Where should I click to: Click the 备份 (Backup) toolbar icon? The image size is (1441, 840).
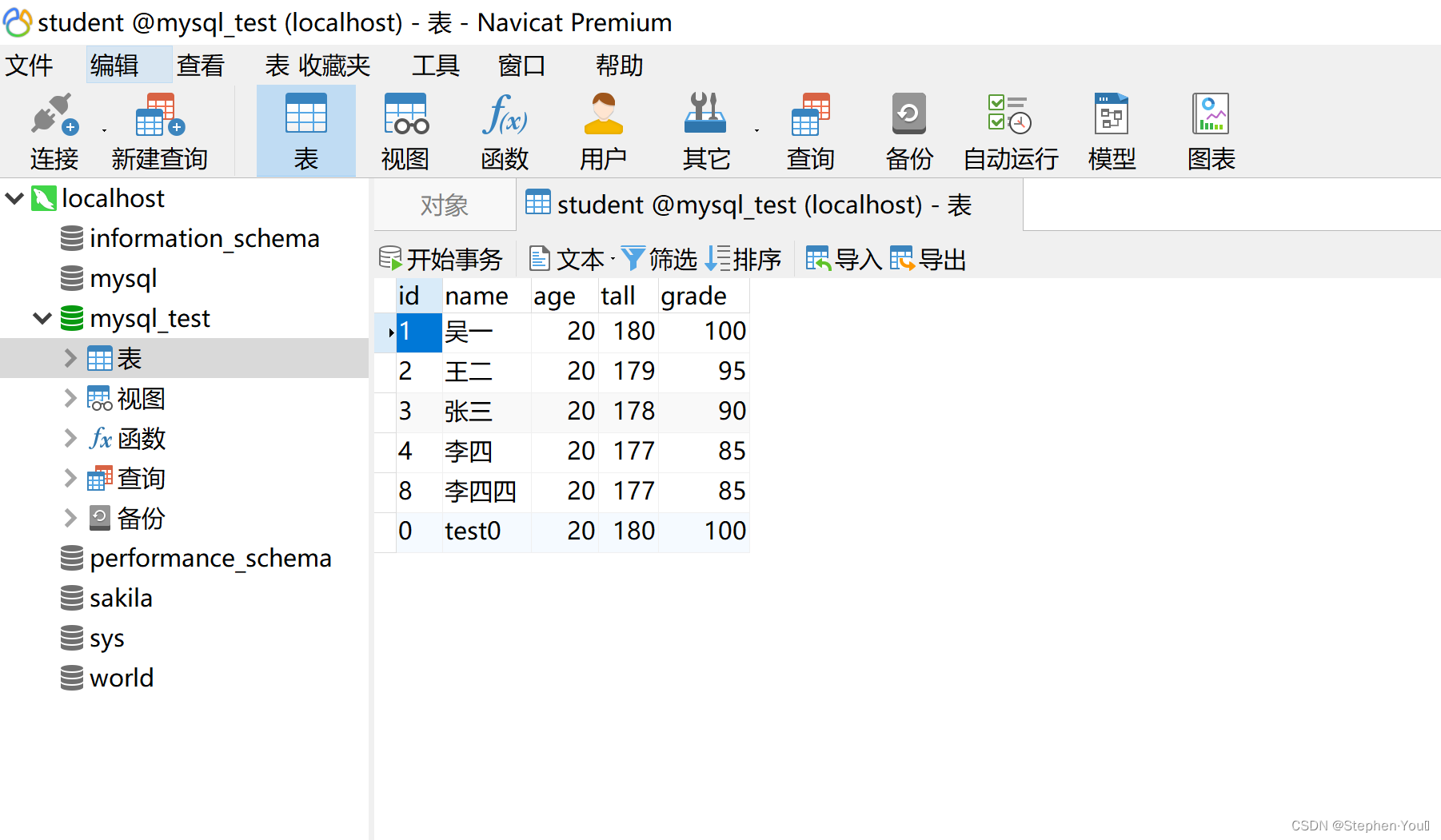click(908, 130)
